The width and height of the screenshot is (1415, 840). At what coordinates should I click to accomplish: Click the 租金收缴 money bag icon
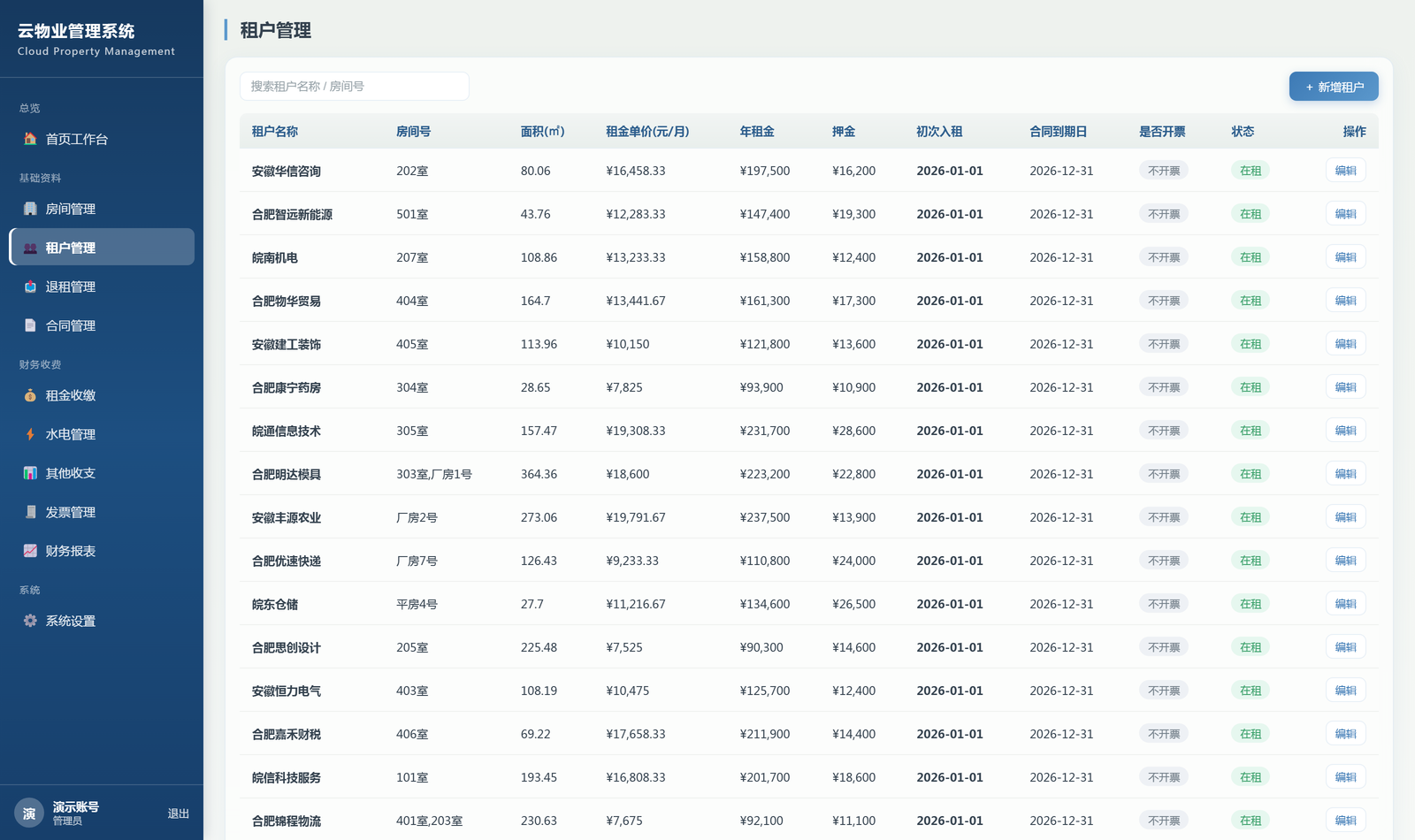[30, 395]
